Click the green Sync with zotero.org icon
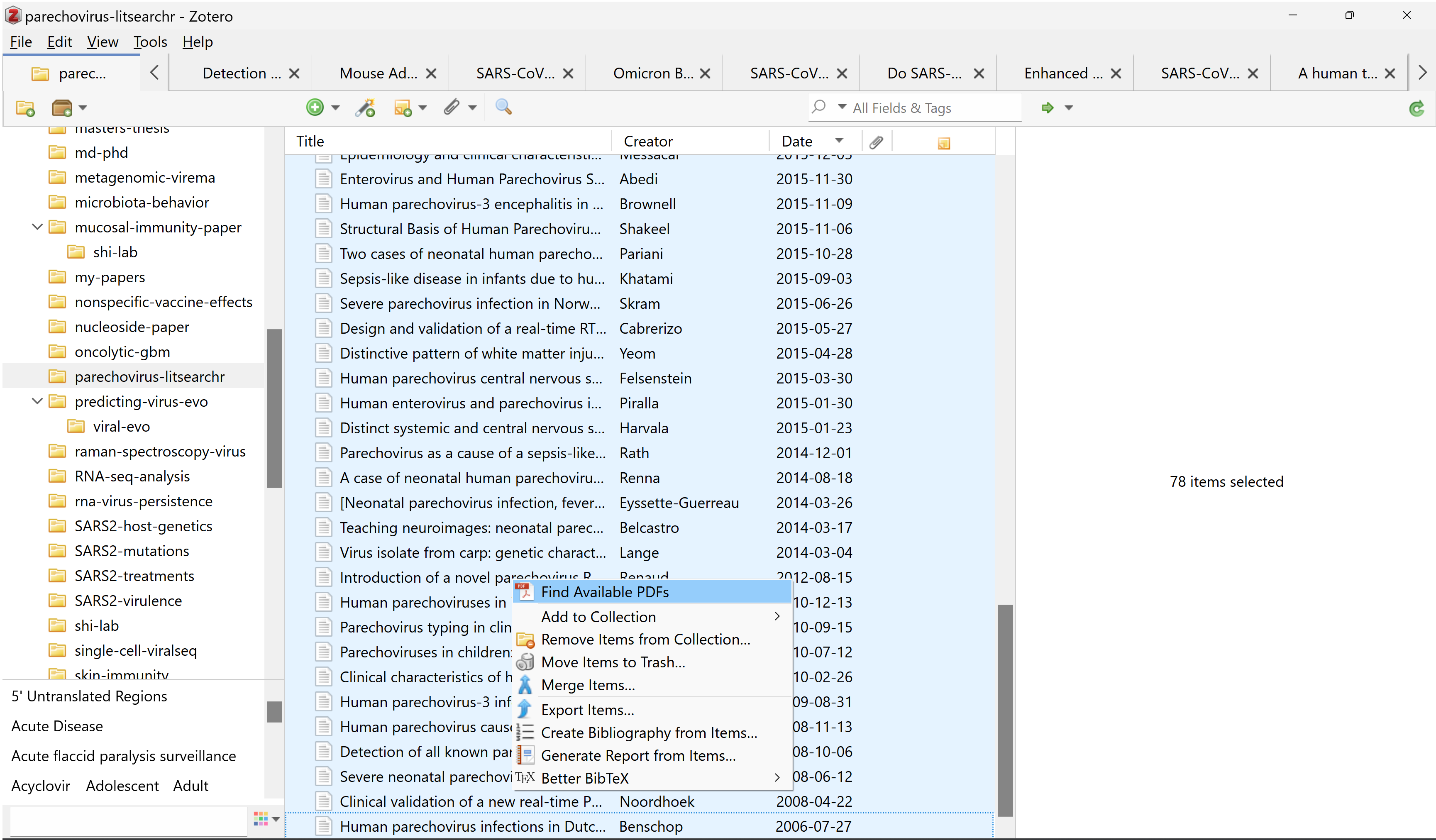 pos(1416,108)
